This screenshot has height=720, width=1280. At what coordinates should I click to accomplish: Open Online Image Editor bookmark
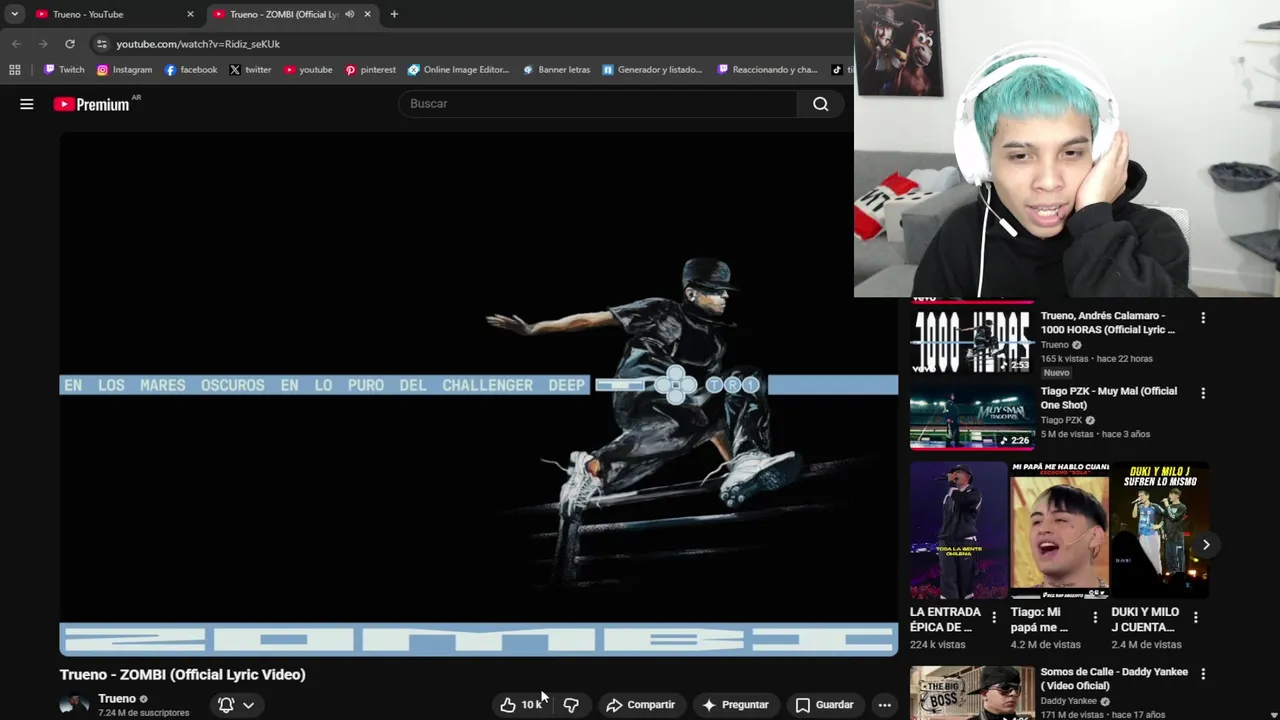458,70
